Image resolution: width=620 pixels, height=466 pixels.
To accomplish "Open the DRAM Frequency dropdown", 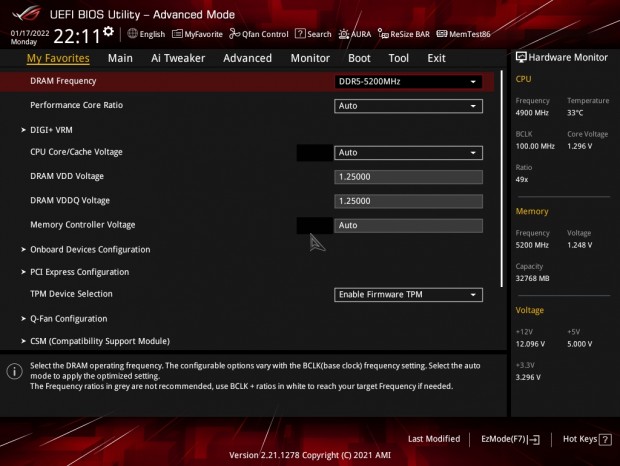I will (x=408, y=82).
